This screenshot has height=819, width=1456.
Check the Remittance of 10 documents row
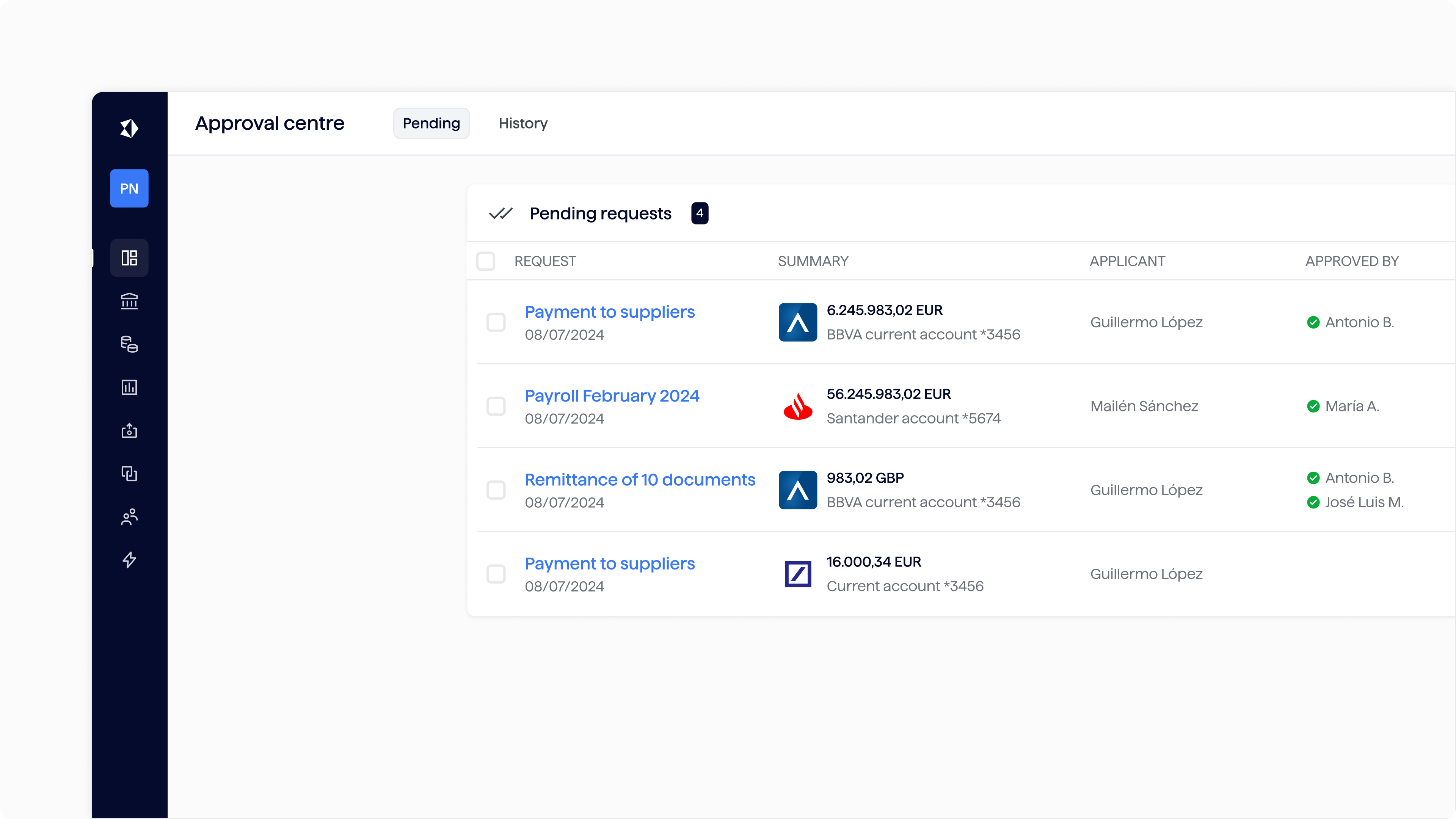tap(496, 490)
